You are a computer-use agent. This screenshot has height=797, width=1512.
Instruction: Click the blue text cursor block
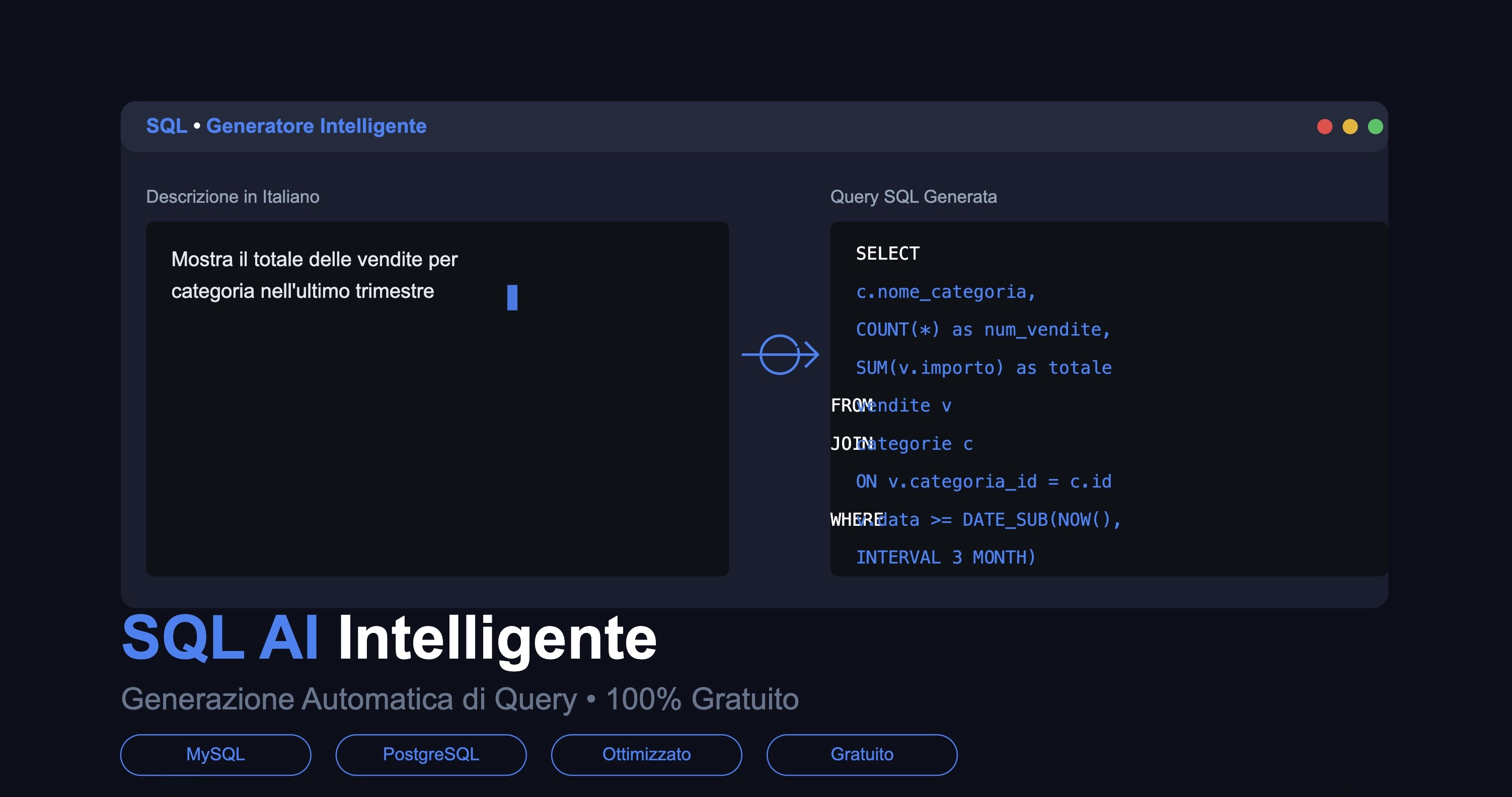pyautogui.click(x=512, y=297)
